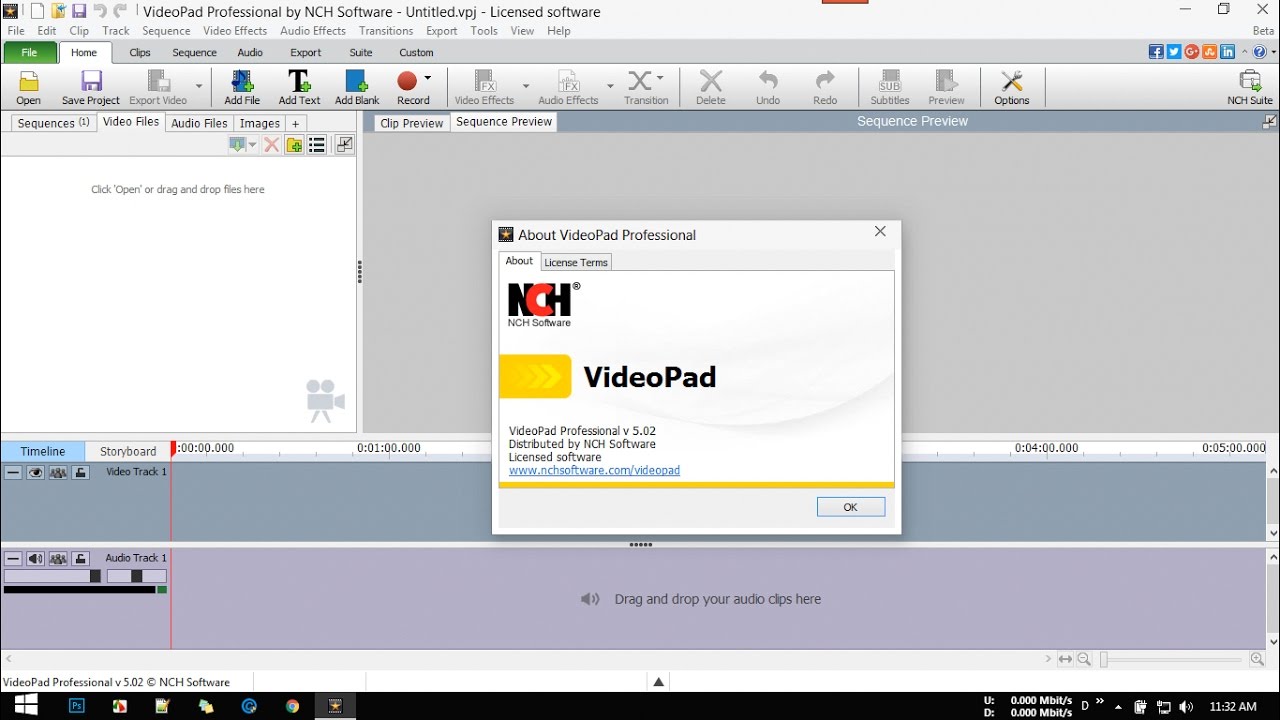Click Windows Start button
Viewport: 1280px width, 720px height.
tap(25, 705)
